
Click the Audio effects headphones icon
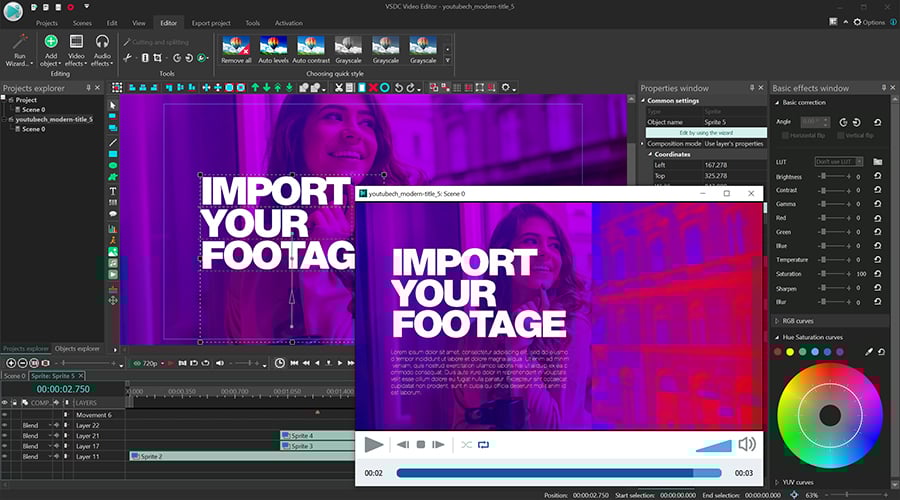tap(102, 42)
